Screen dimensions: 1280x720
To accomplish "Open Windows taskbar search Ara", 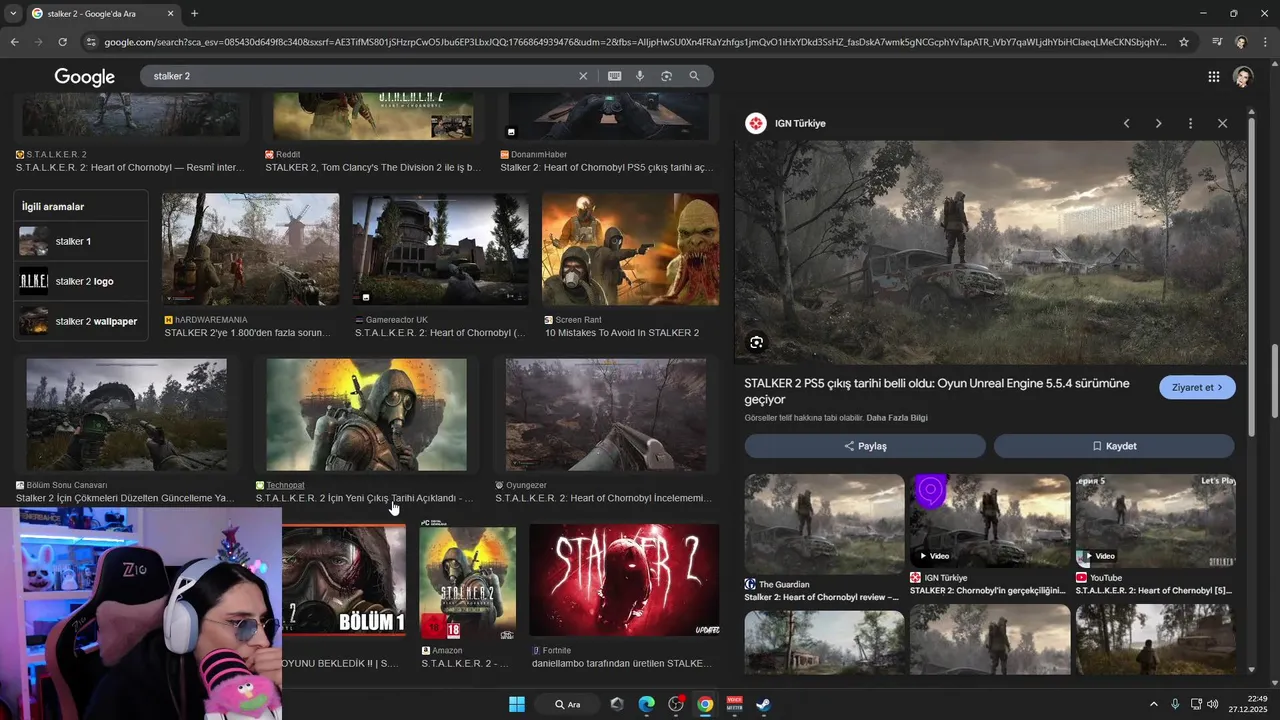I will (x=568, y=704).
